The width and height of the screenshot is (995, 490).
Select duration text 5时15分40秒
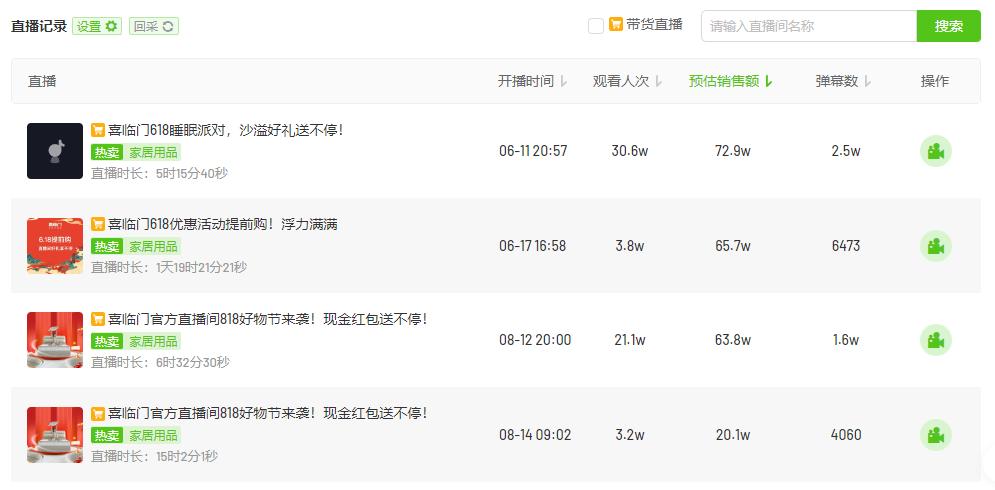192,173
